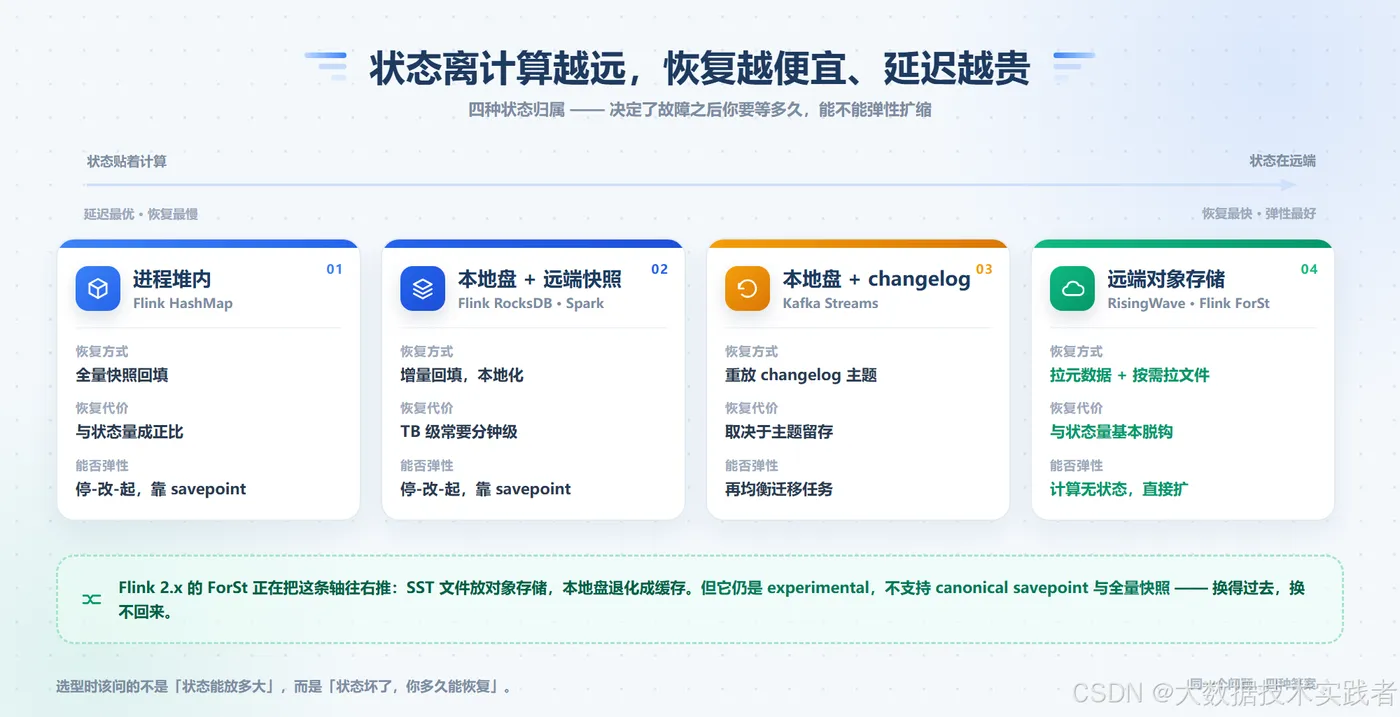This screenshot has width=1400, height=717.
Task: Select 增量回填，本地化 value
Action: [x=462, y=375]
